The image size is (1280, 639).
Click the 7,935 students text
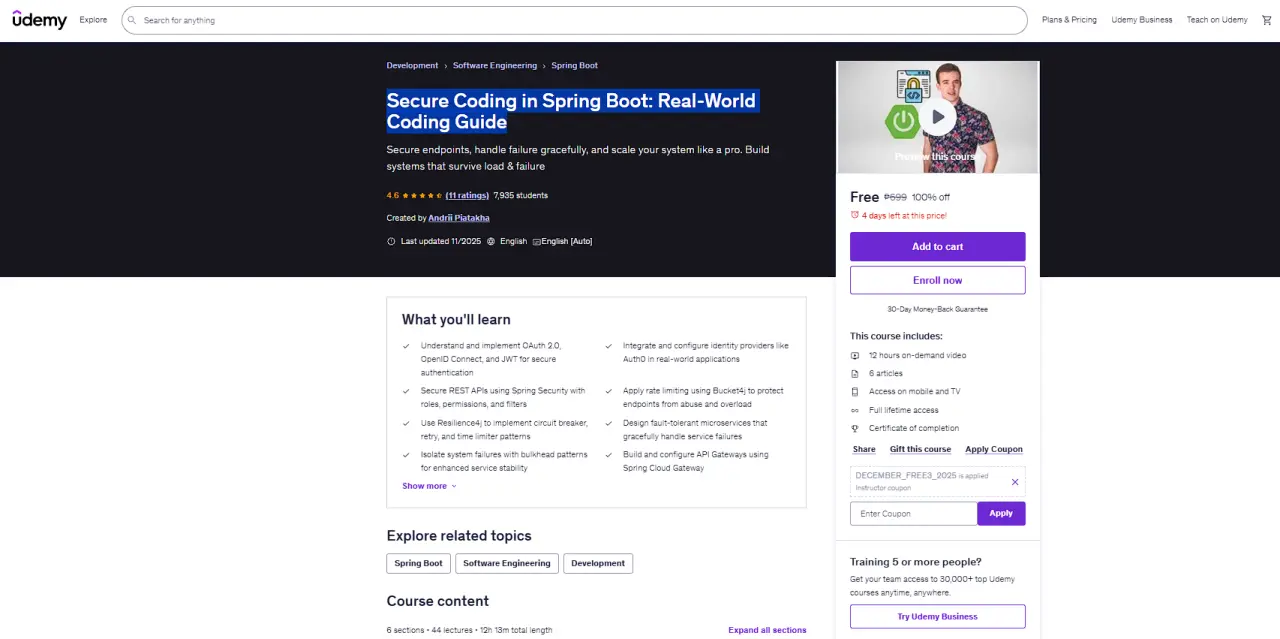[x=521, y=196]
